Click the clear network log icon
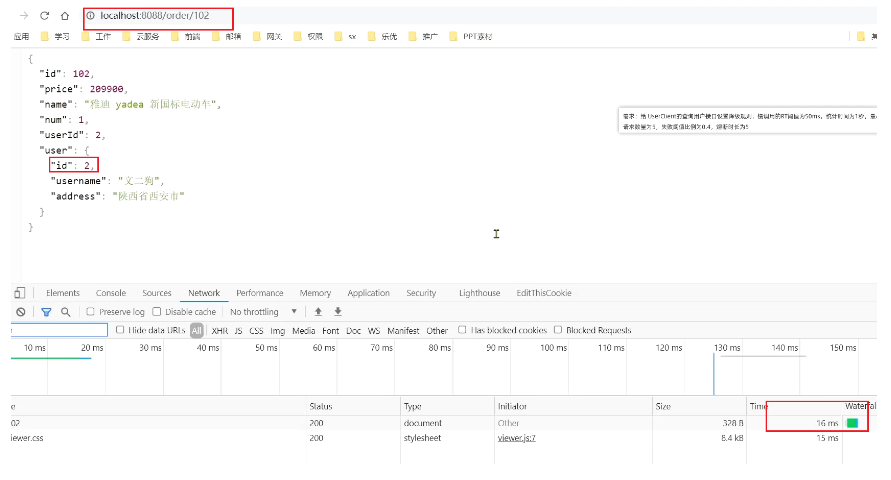The image size is (891, 480). (20, 312)
